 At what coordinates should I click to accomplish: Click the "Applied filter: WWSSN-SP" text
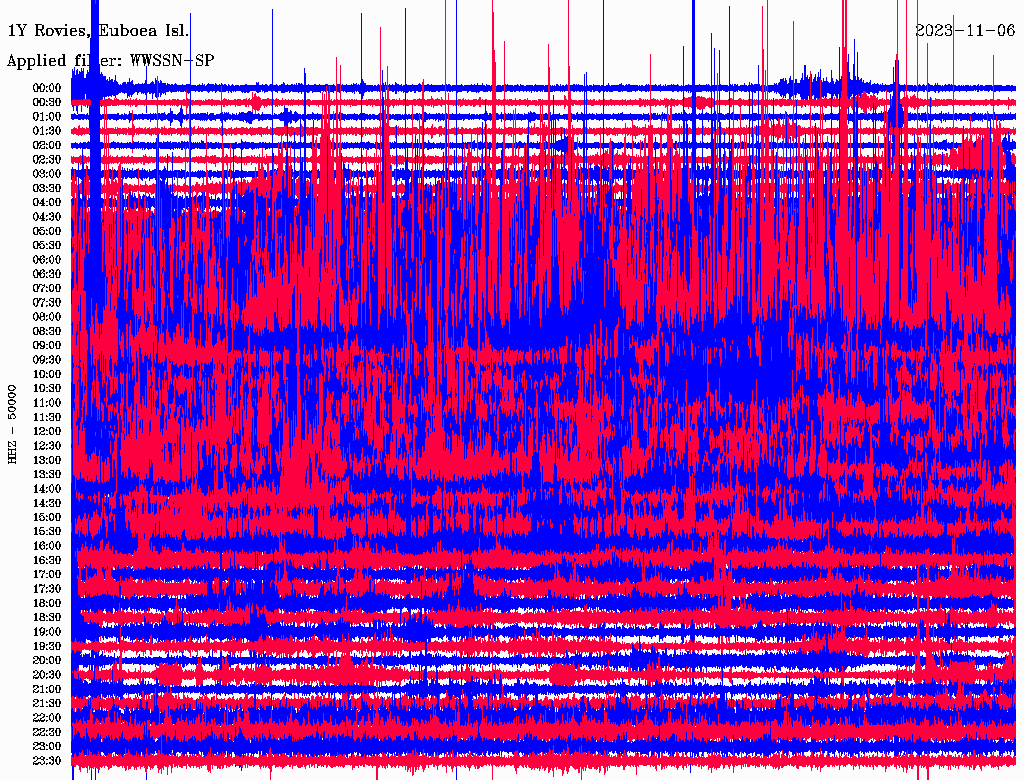[x=110, y=61]
